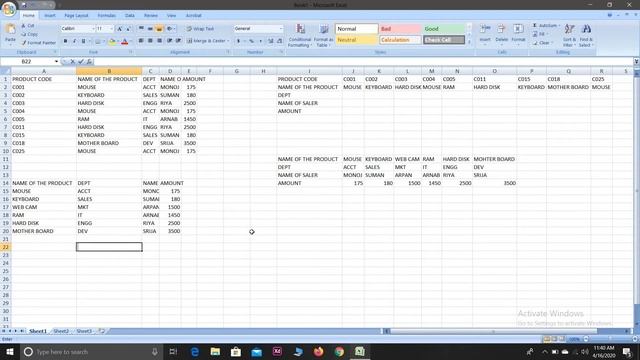Toggle Underline formatting
The width and height of the screenshot is (640, 360).
coord(83,41)
